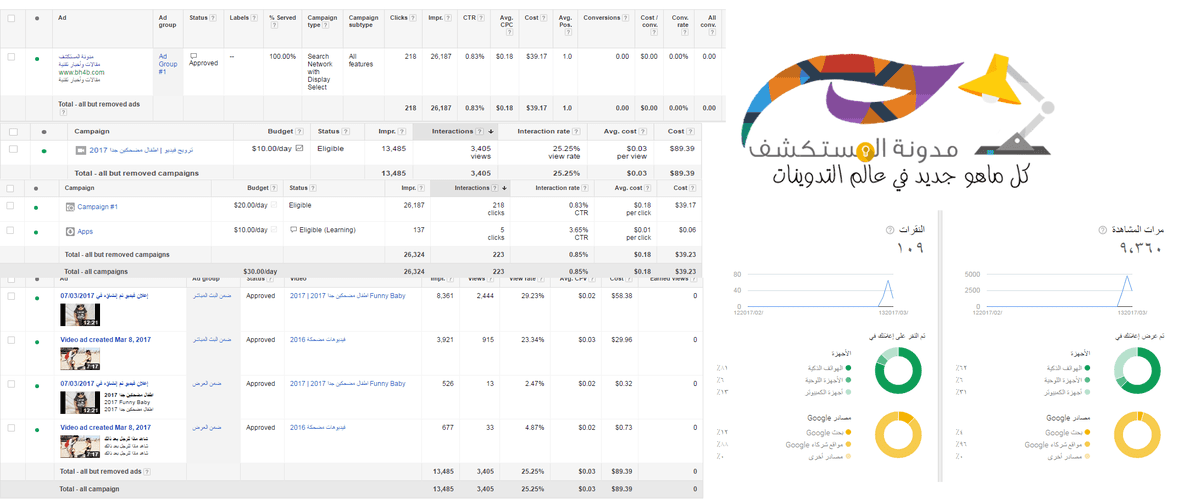The image size is (1200, 499).
Task: Select the checkbox for the Apps campaign row
Action: 12,231
